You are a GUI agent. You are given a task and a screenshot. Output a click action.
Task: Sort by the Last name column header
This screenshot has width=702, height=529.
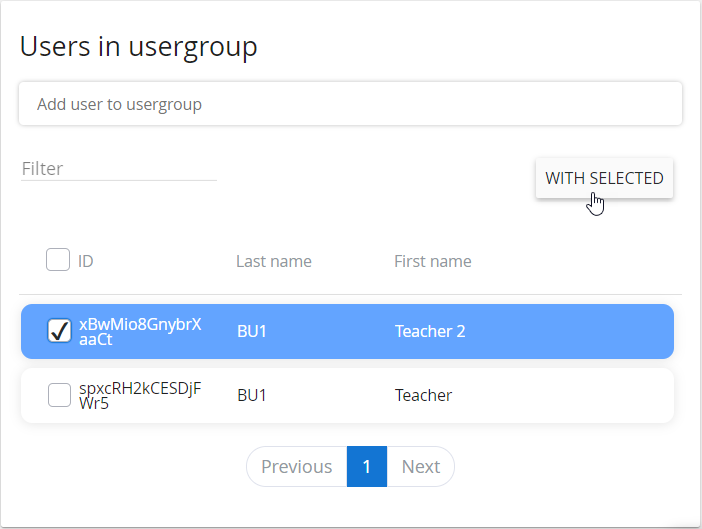[x=274, y=261]
